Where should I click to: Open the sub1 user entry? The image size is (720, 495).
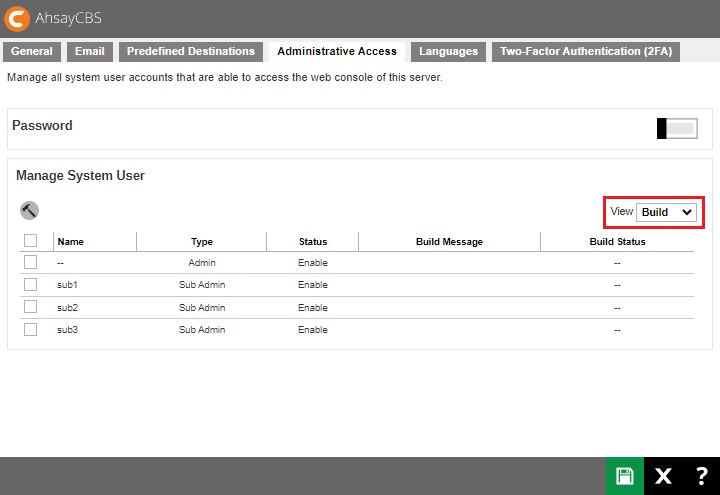tap(67, 285)
